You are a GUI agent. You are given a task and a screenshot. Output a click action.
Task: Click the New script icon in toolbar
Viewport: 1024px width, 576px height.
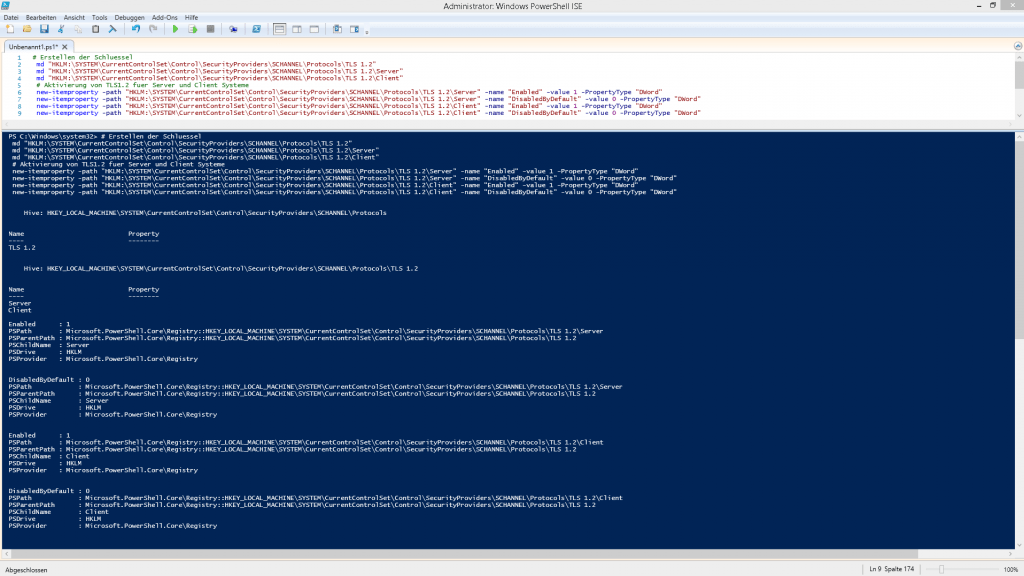(x=10, y=29)
